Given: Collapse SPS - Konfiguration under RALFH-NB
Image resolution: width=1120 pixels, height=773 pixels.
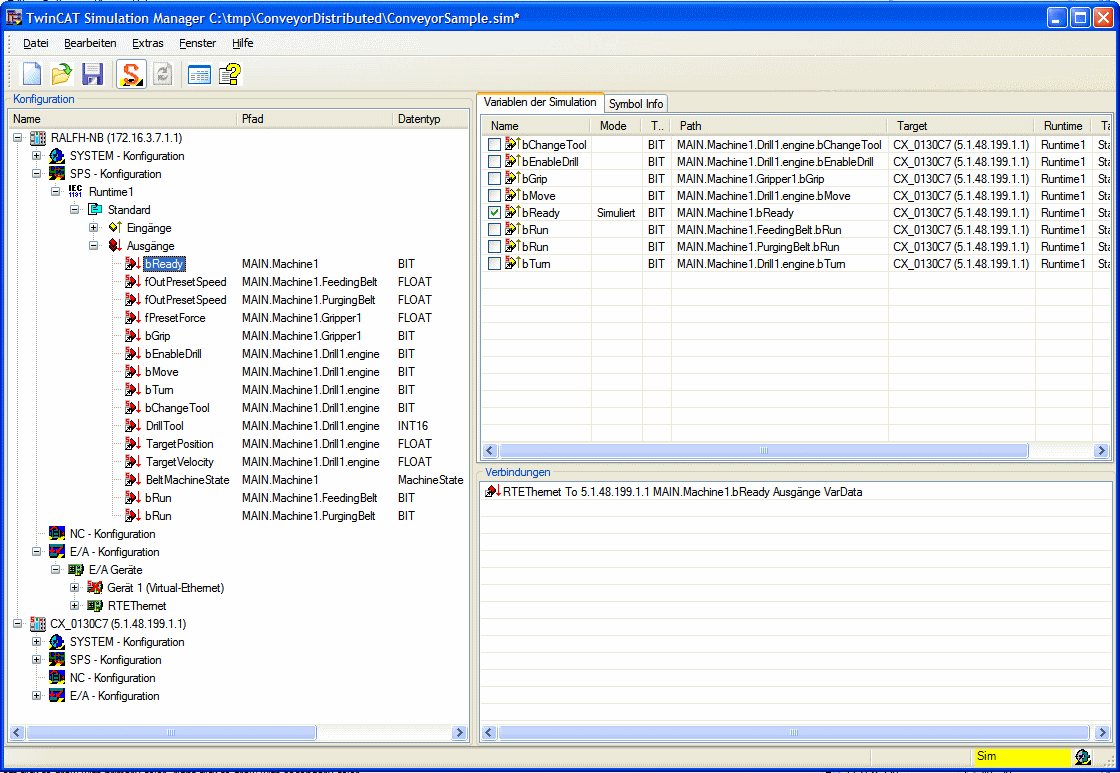Looking at the screenshot, I should pyautogui.click(x=36, y=174).
